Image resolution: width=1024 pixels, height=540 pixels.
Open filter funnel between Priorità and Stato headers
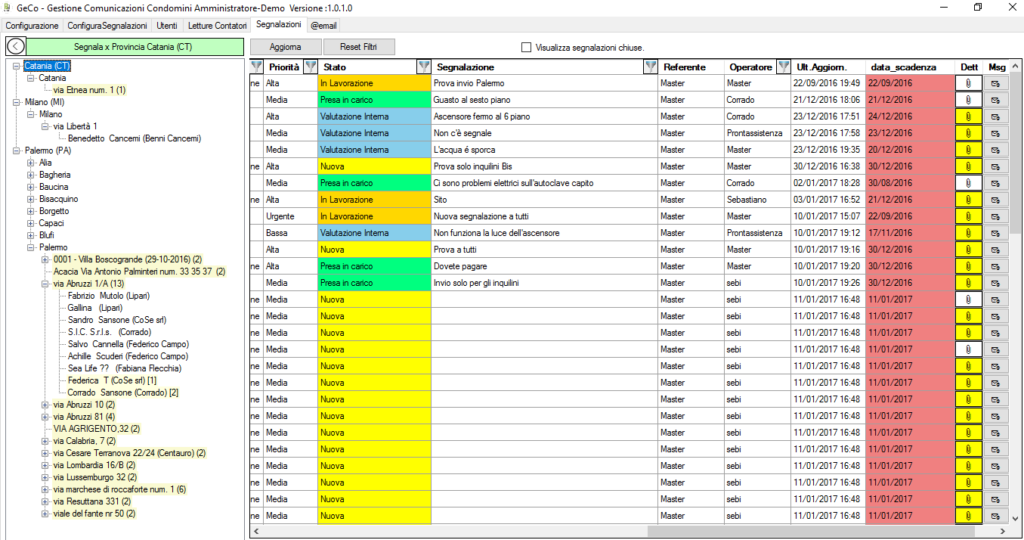[x=311, y=67]
